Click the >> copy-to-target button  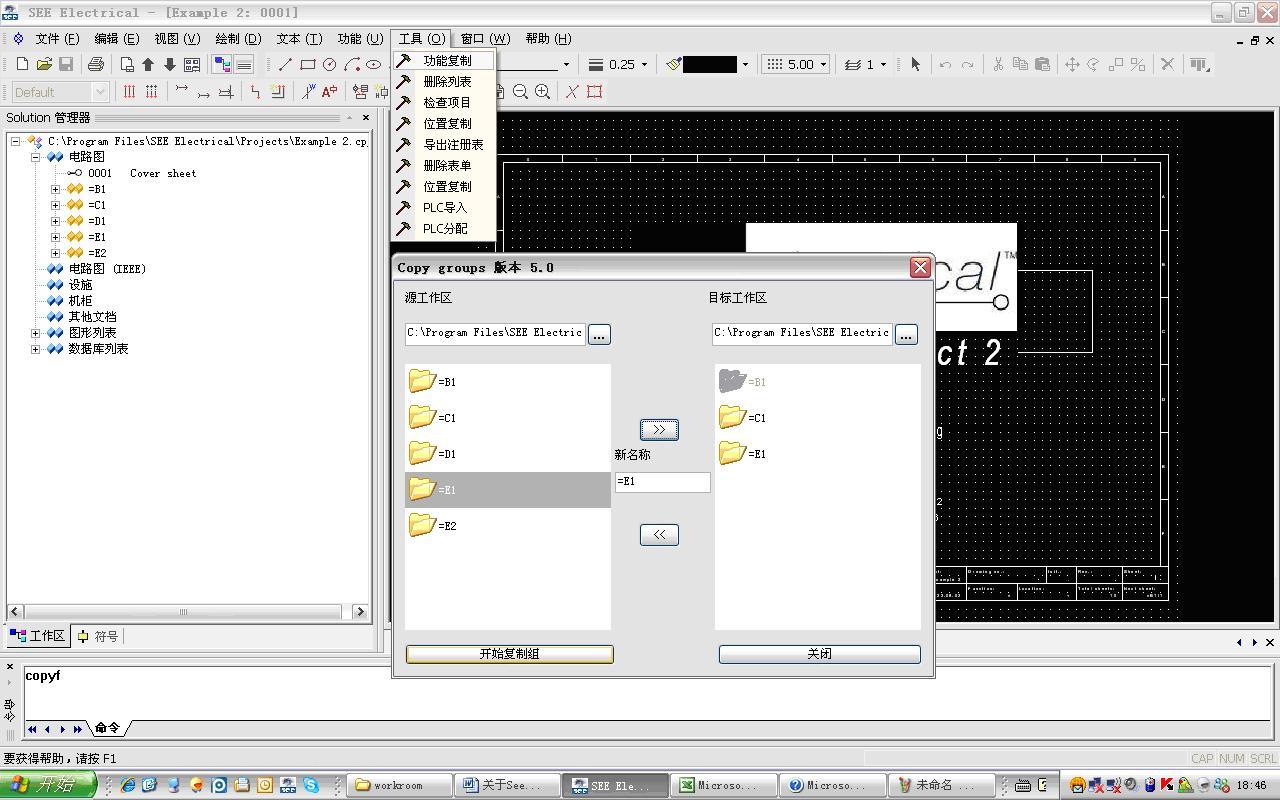pos(659,429)
